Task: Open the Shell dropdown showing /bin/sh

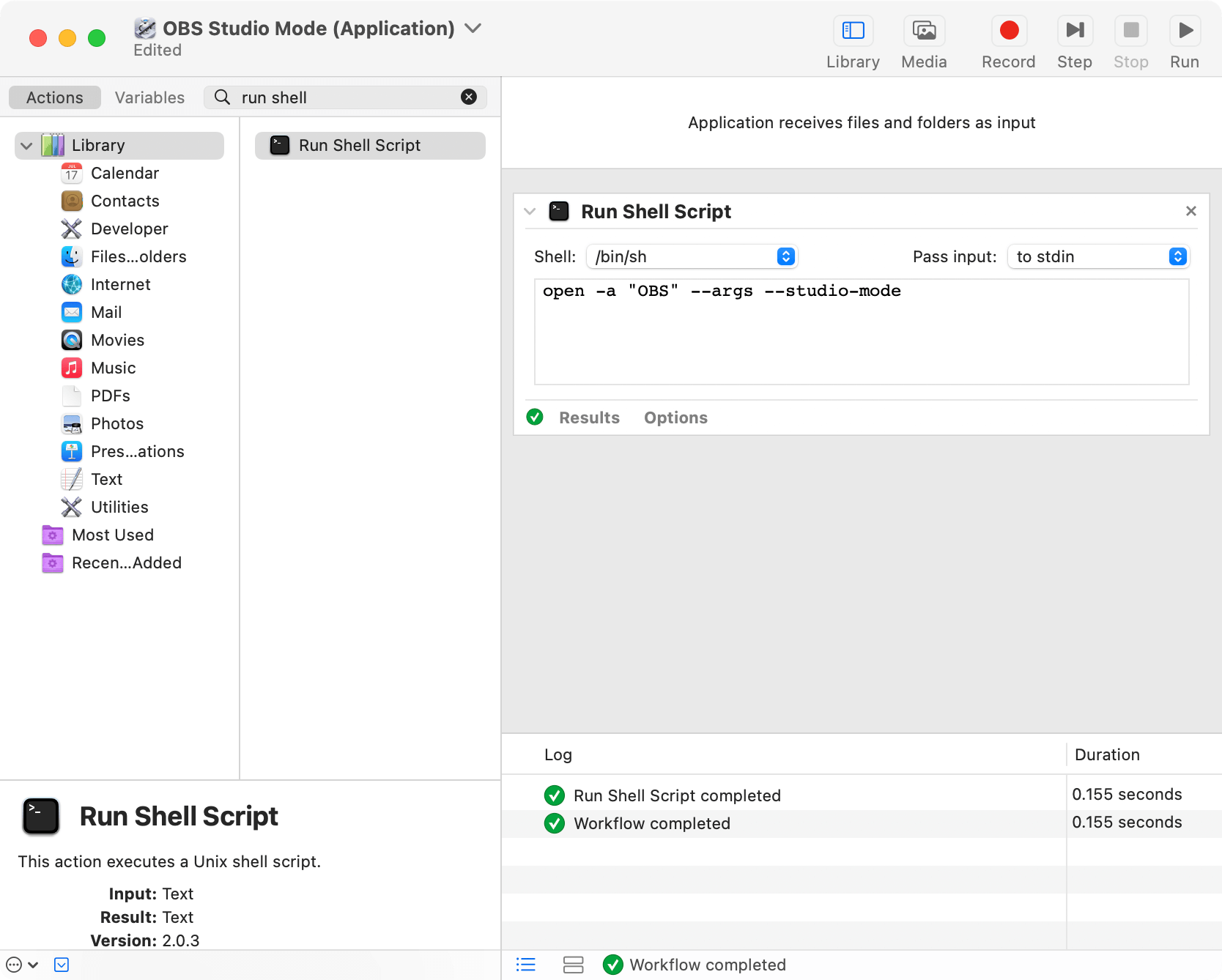Action: click(x=692, y=256)
